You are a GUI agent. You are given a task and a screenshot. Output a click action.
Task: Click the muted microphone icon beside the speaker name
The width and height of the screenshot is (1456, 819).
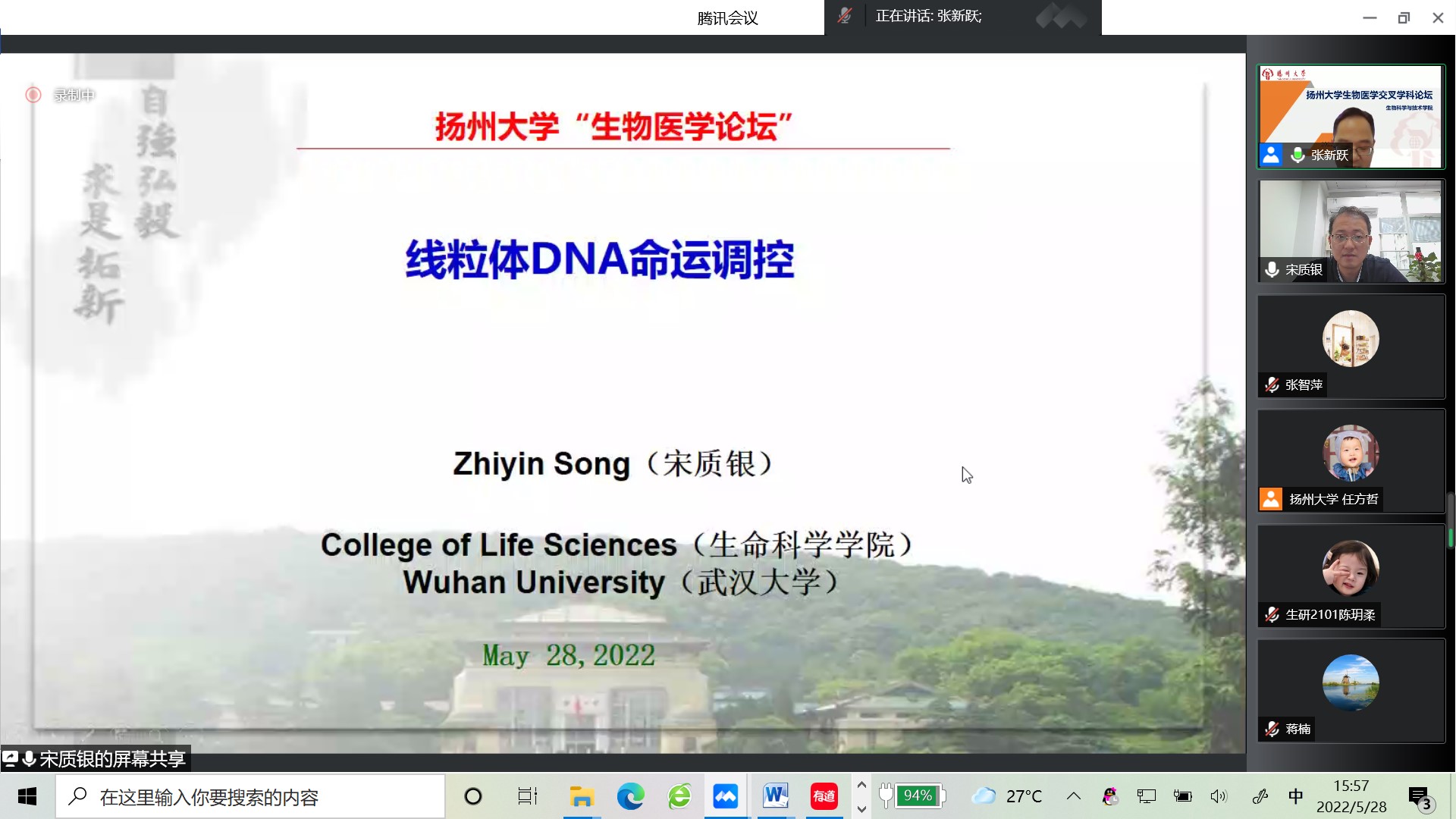[844, 16]
